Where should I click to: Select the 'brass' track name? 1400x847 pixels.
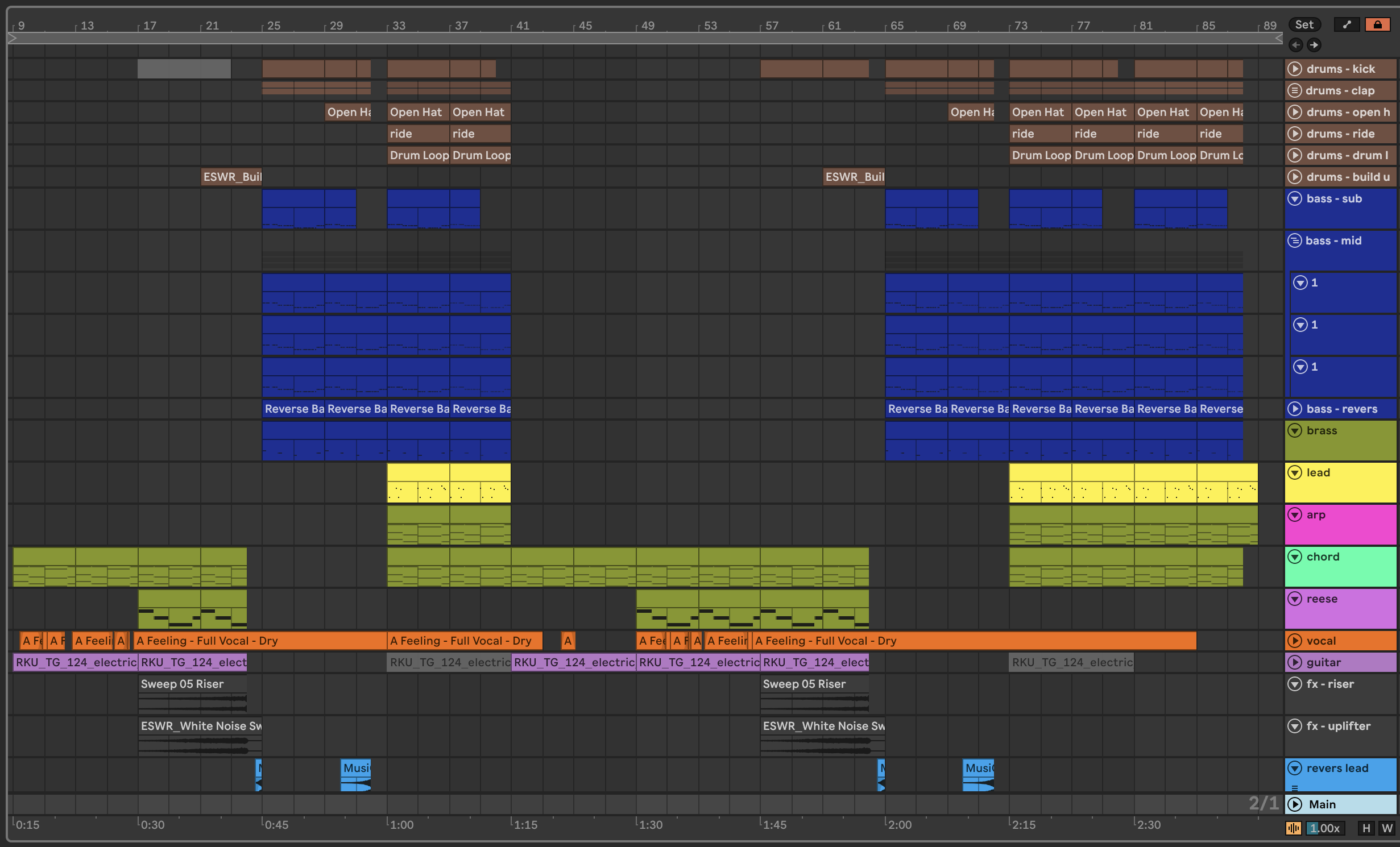click(x=1322, y=430)
